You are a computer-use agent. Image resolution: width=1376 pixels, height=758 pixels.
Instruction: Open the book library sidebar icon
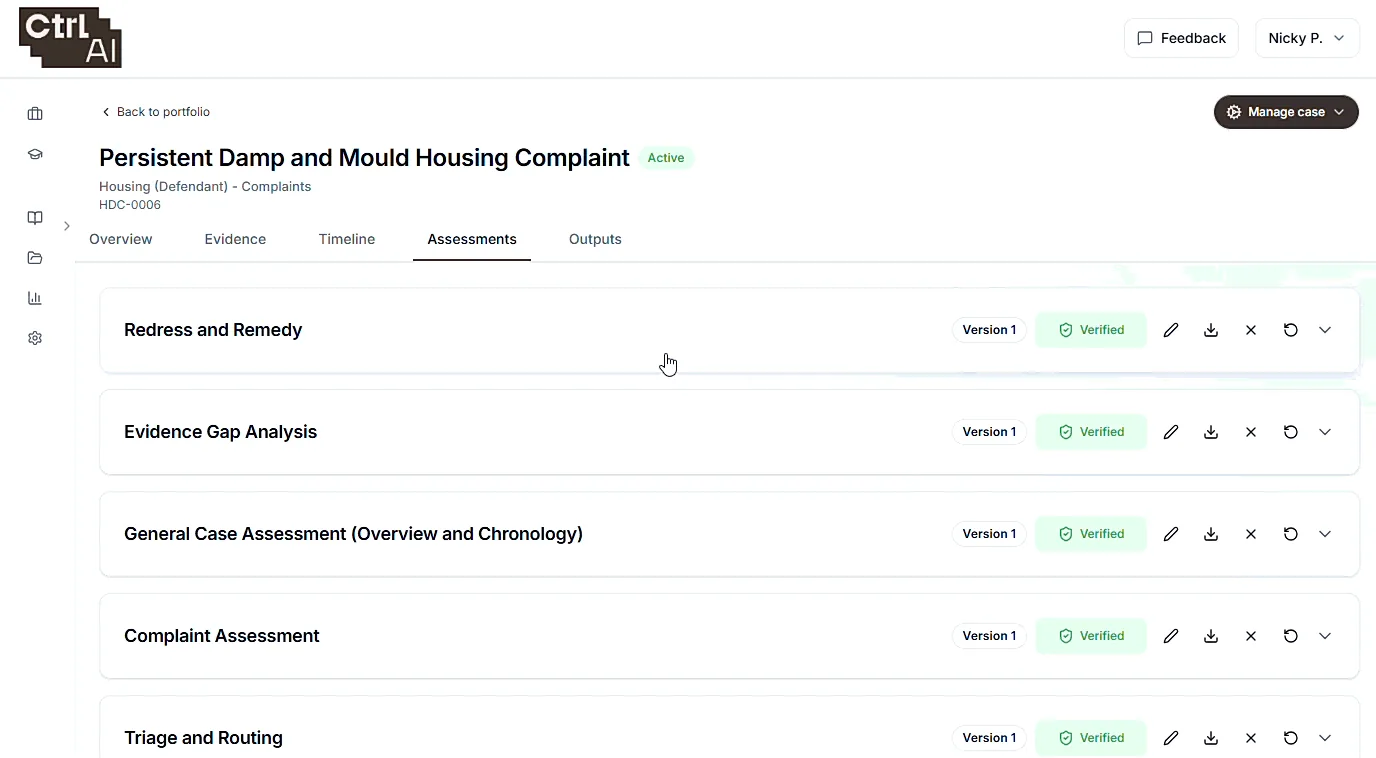35,218
